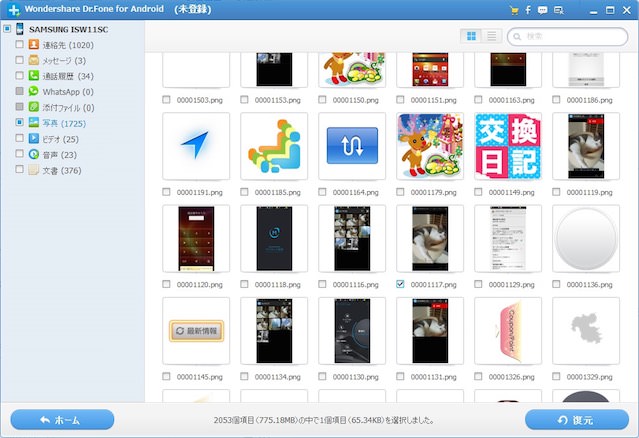Click the attachment icon beside 添付ファイル
Image resolution: width=639 pixels, height=438 pixels.
click(34, 107)
